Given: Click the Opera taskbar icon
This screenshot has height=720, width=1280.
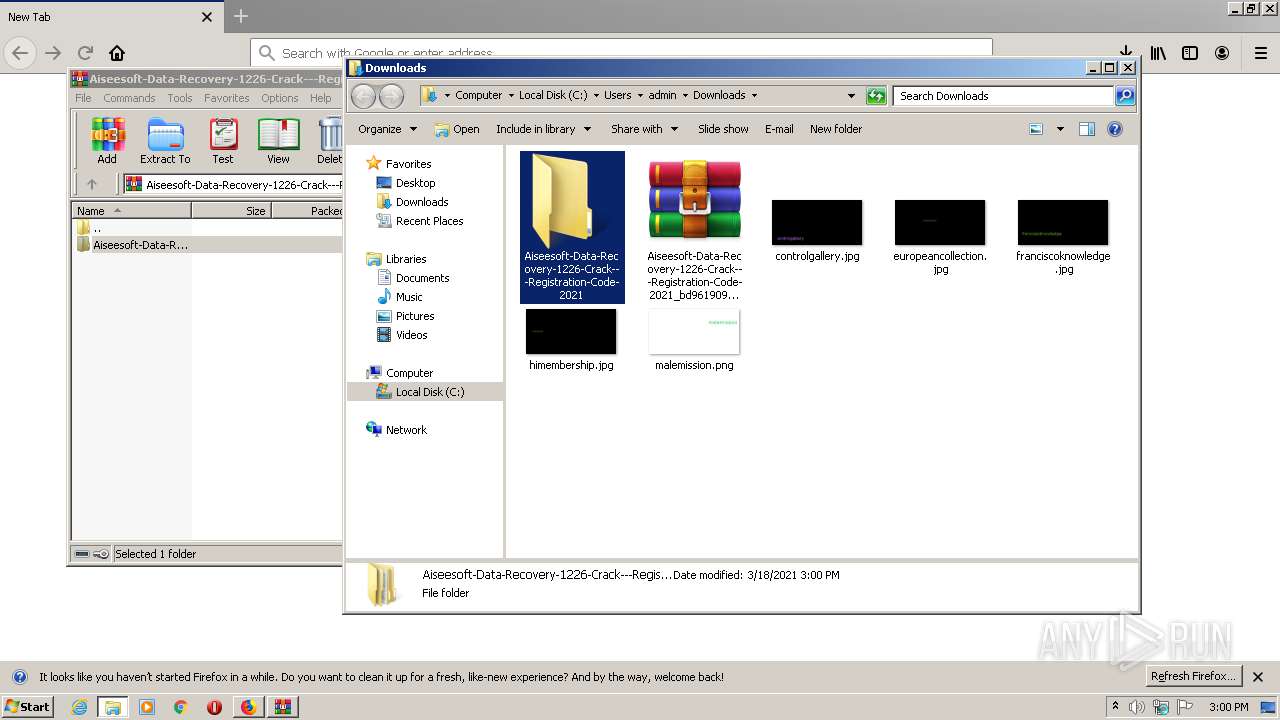Looking at the screenshot, I should click(214, 707).
